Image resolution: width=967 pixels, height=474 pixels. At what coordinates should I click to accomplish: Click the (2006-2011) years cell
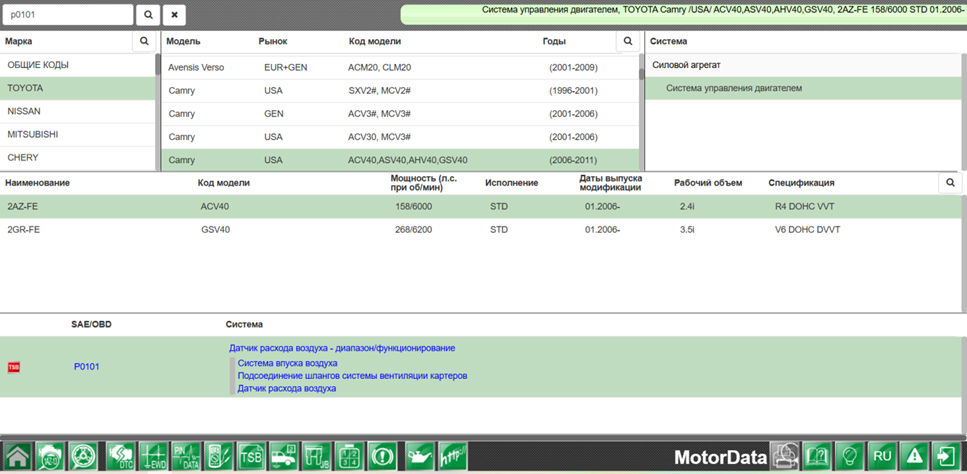point(573,160)
